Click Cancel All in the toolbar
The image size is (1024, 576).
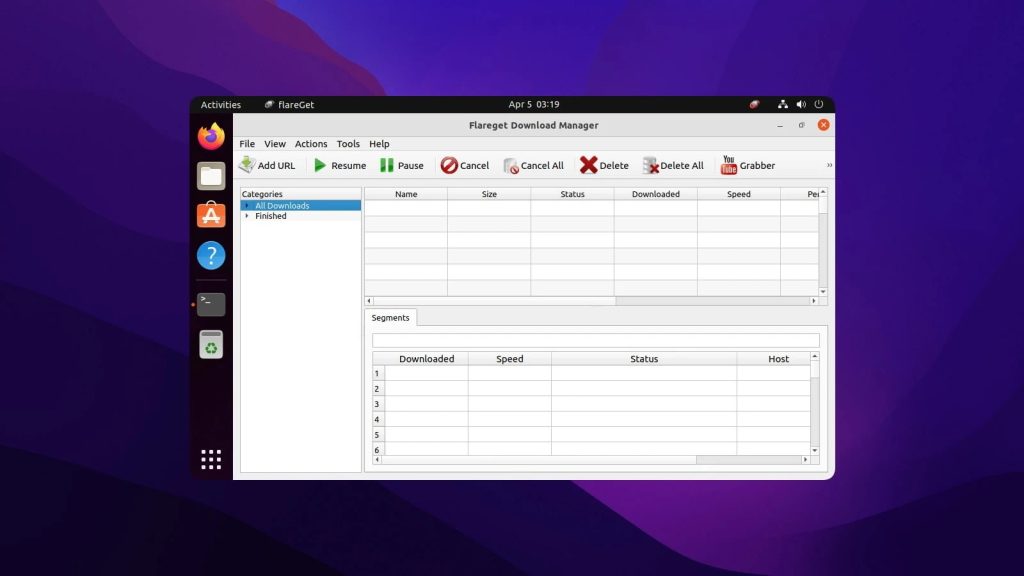[534, 165]
